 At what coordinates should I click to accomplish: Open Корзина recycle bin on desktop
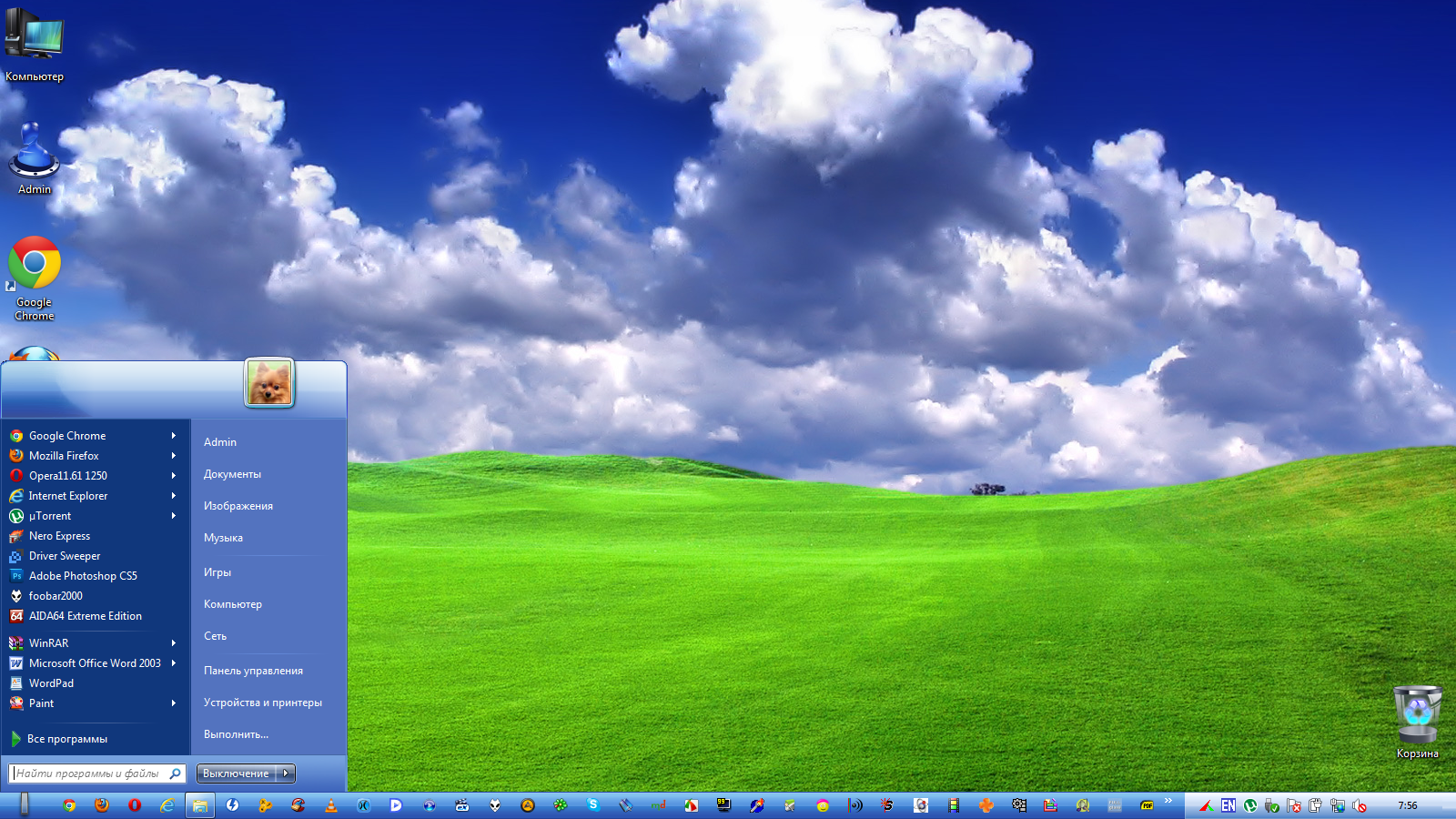[x=1417, y=715]
